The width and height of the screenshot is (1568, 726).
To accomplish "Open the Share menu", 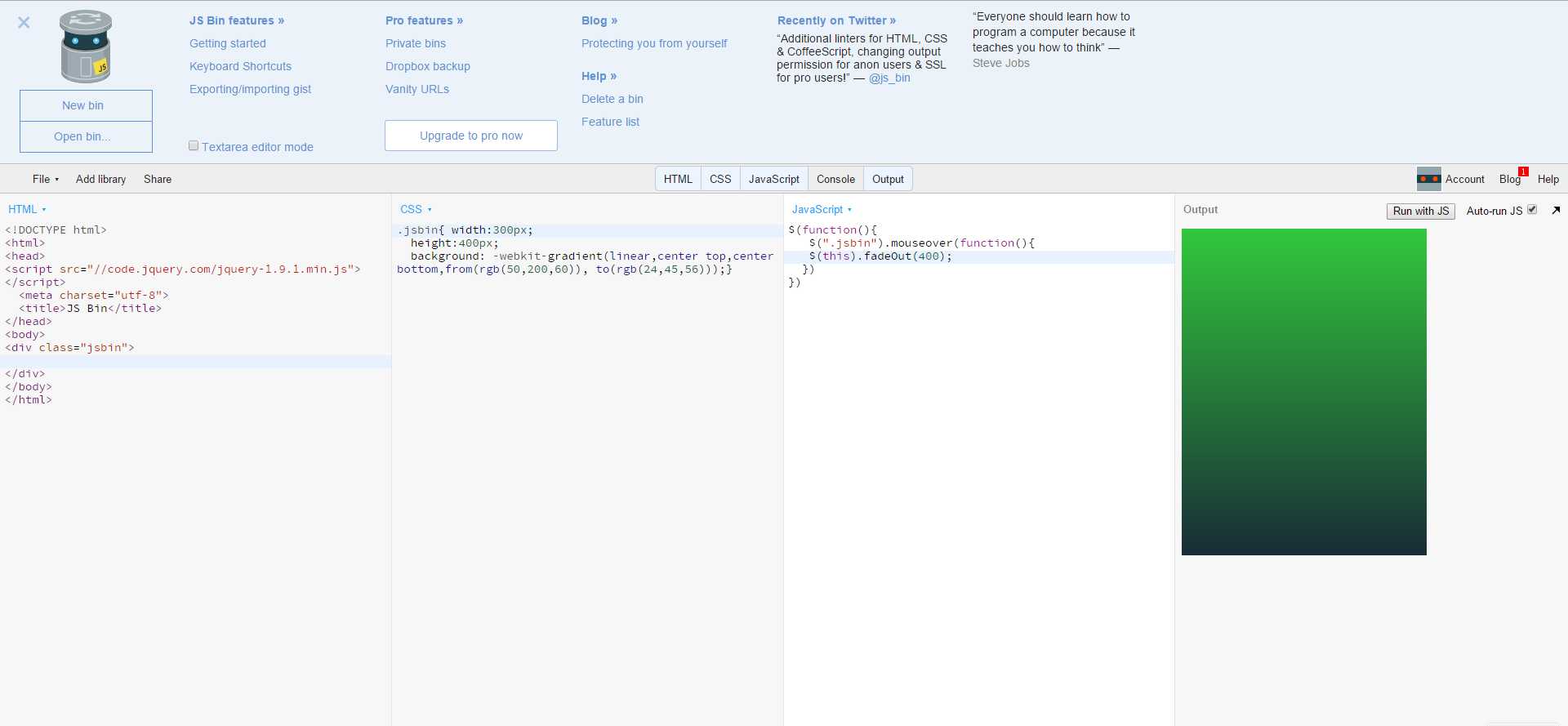I will (x=158, y=179).
